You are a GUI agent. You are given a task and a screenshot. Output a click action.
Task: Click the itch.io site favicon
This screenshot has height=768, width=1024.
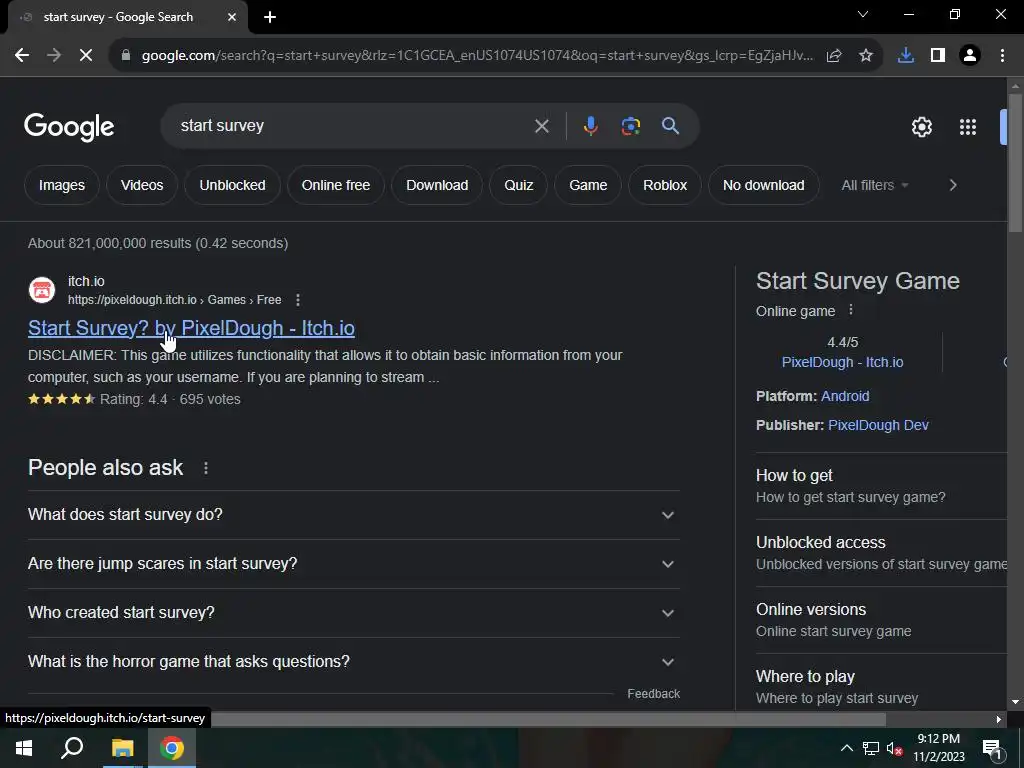(x=42, y=290)
